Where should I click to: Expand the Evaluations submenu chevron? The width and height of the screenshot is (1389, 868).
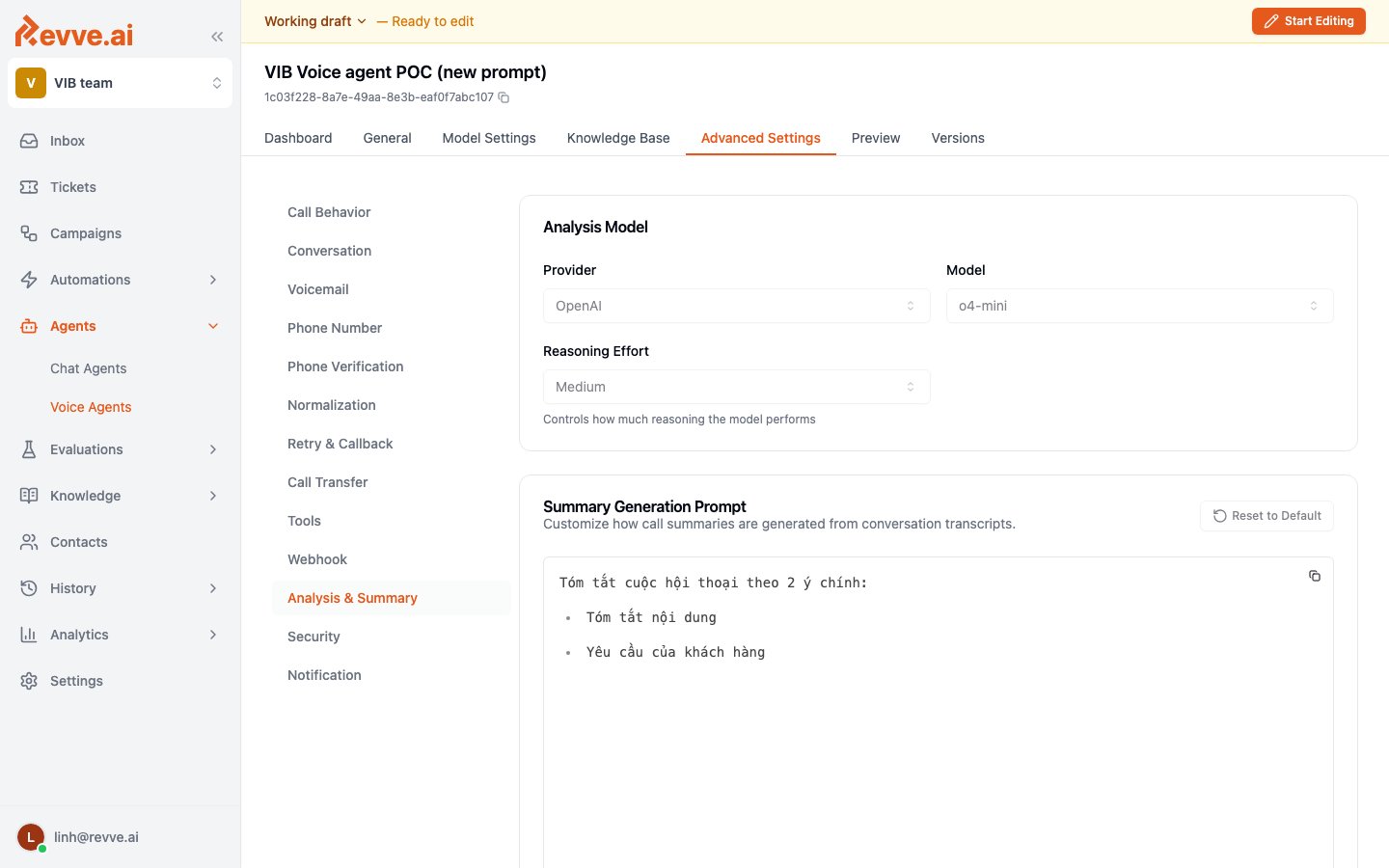(213, 449)
